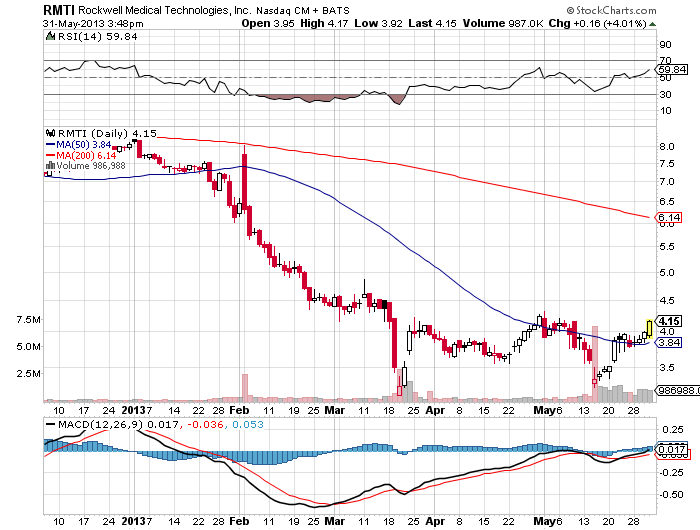700x530 pixels.
Task: Click the blue 0.053 MACD histogram value
Action: click(x=248, y=424)
